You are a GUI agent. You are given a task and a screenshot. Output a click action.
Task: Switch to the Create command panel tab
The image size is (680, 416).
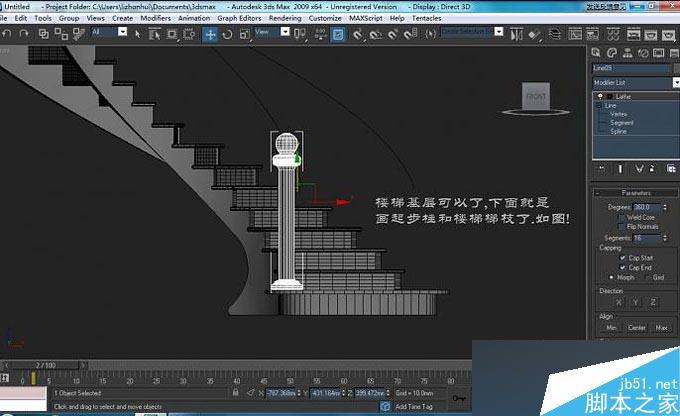click(x=596, y=53)
